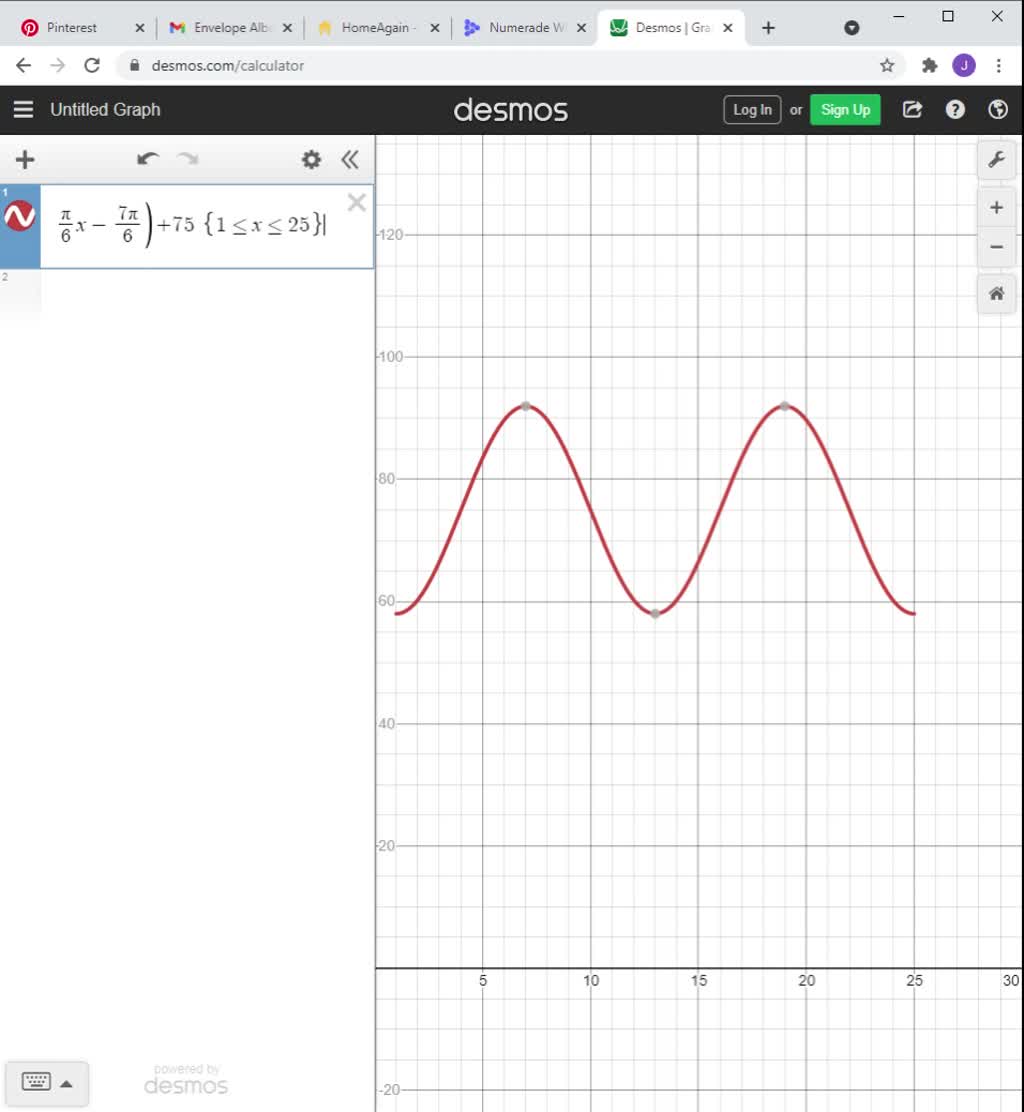This screenshot has height=1112, width=1024.
Task: Click the Log In button
Action: [752, 110]
